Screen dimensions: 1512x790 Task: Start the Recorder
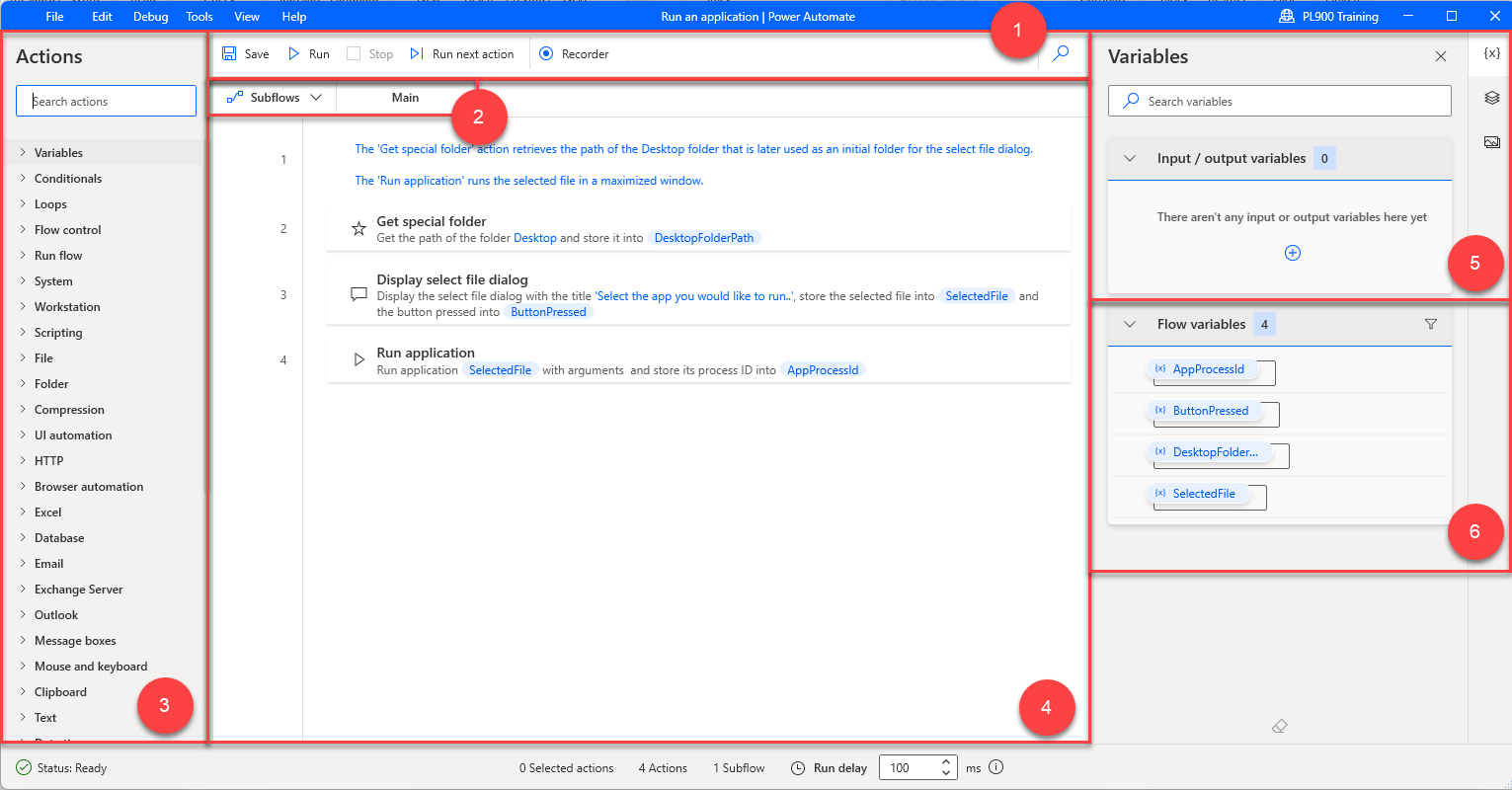point(574,54)
